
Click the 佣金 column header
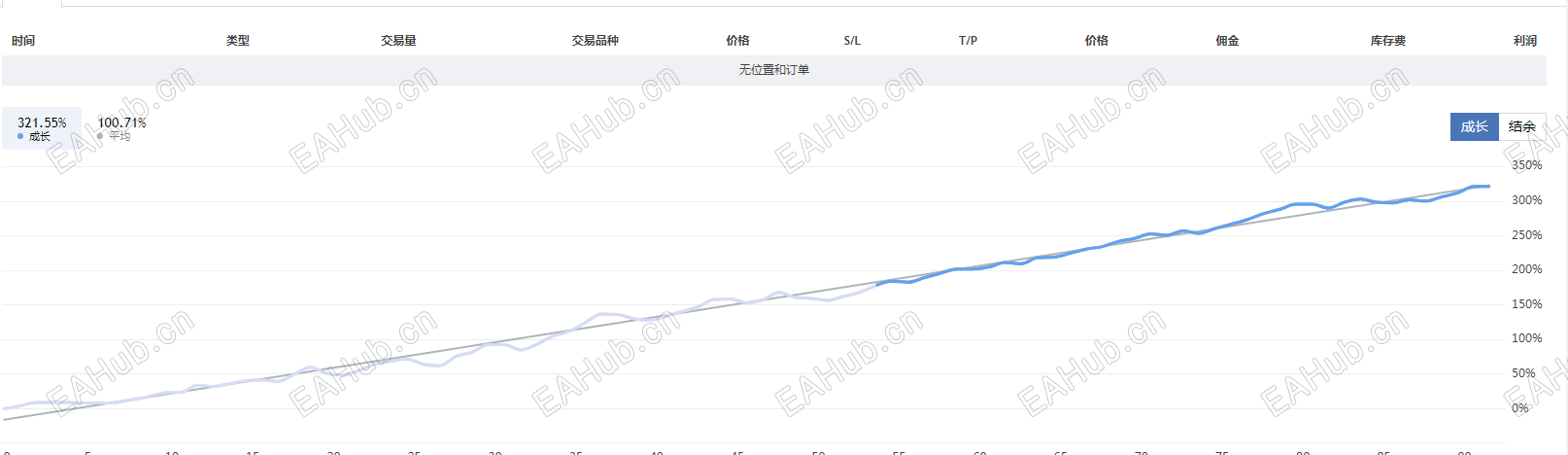[1227, 41]
